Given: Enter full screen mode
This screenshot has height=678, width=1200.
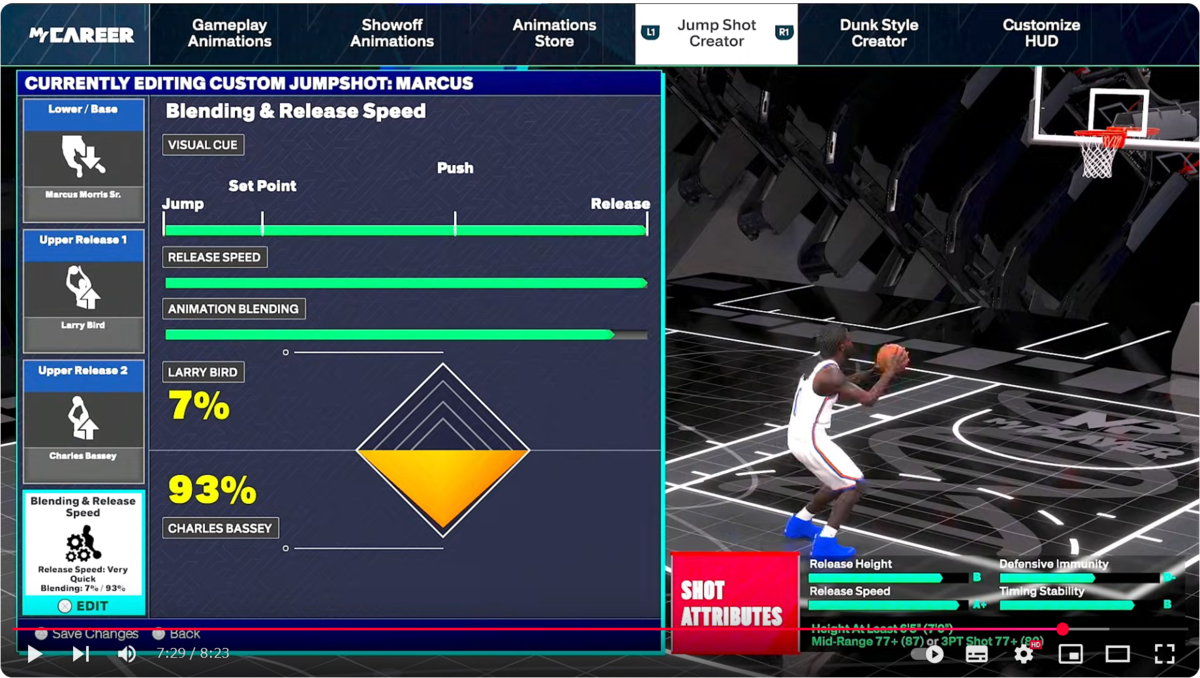Looking at the screenshot, I should [1164, 654].
